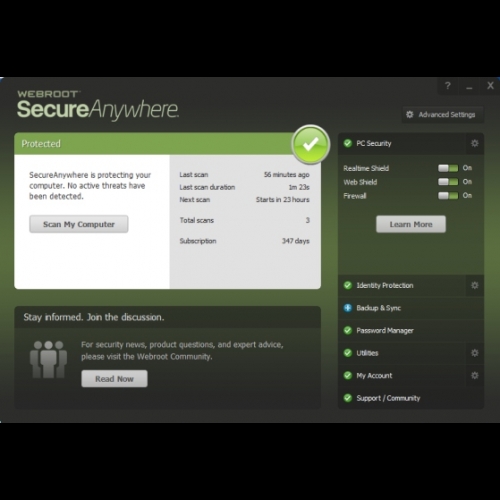Click the green Protected checkmark badge
Viewport: 500px width, 500px height.
pos(311,145)
